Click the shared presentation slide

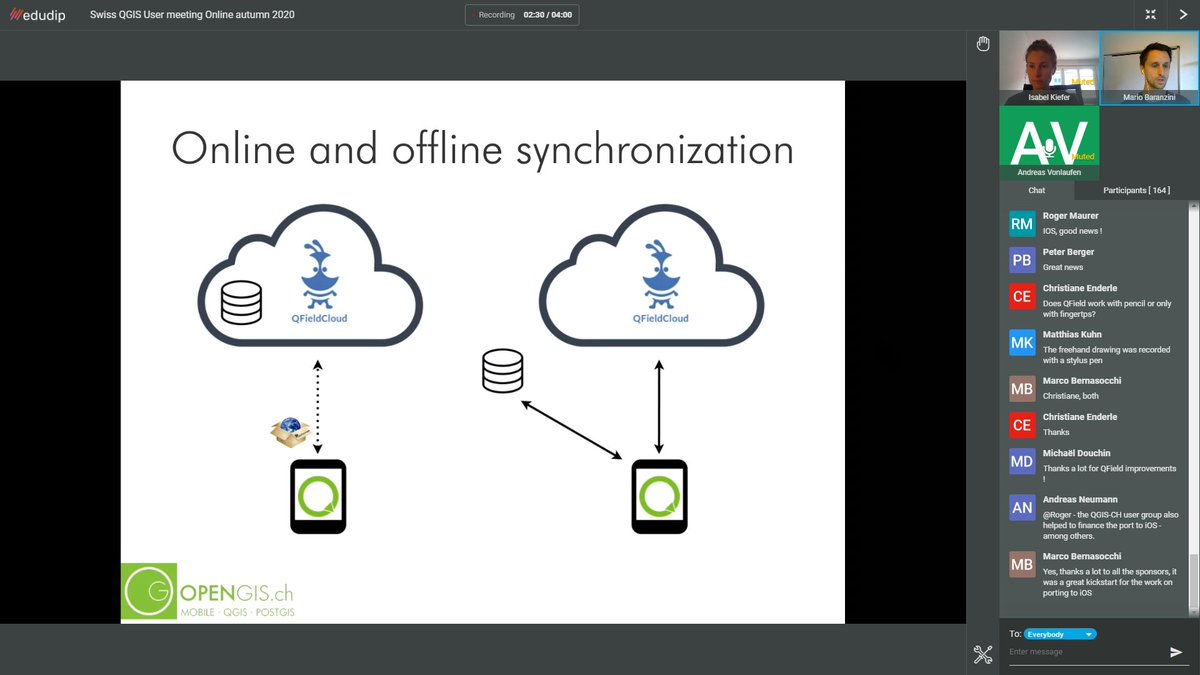tap(482, 352)
